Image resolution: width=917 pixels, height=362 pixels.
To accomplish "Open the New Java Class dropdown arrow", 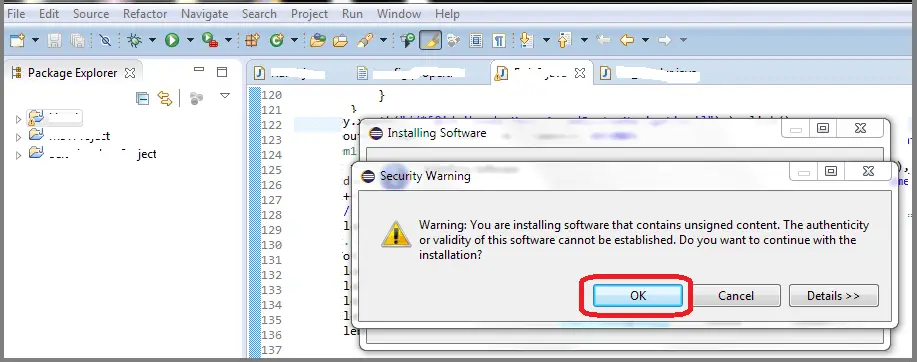I will [x=294, y=40].
